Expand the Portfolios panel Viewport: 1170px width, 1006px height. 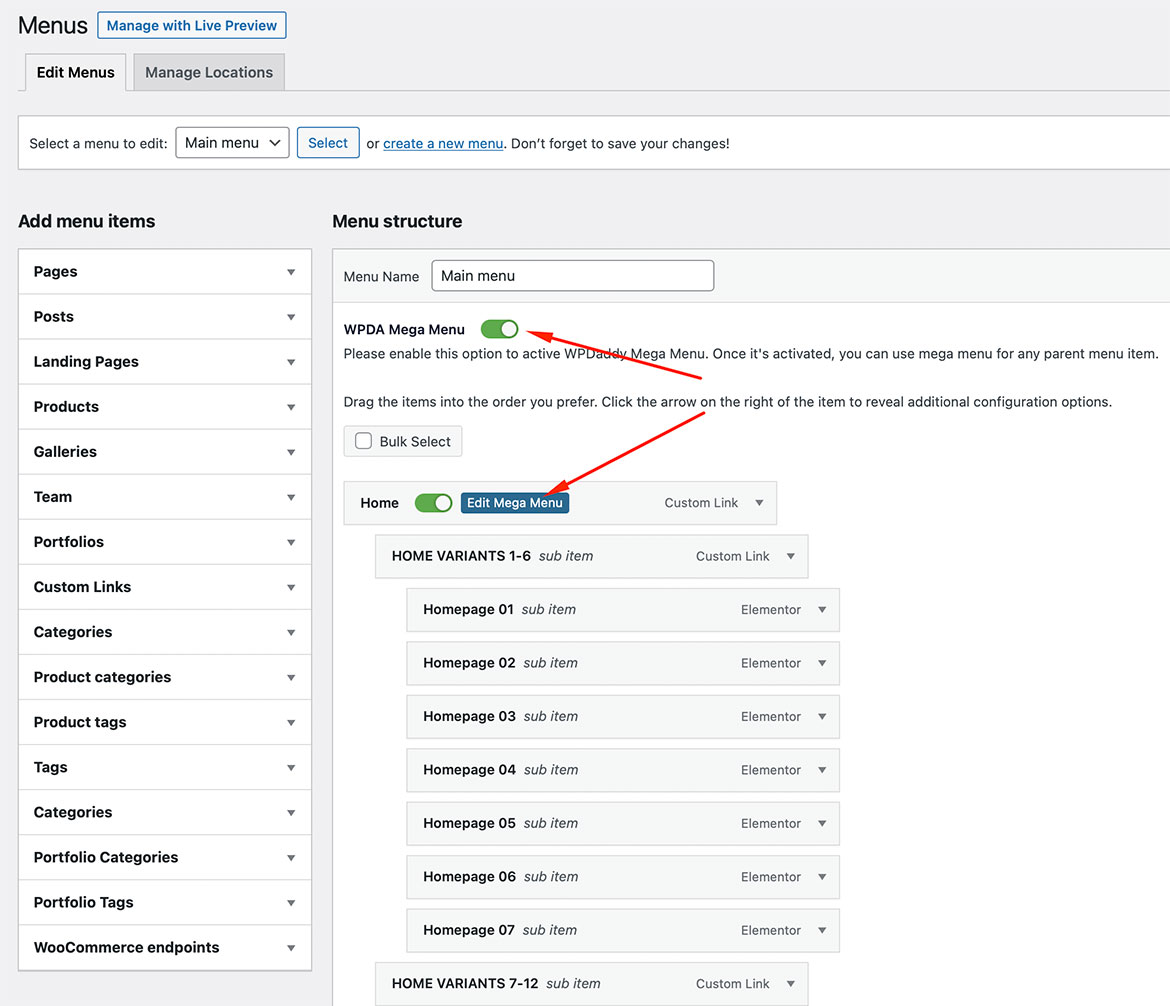[x=165, y=542]
